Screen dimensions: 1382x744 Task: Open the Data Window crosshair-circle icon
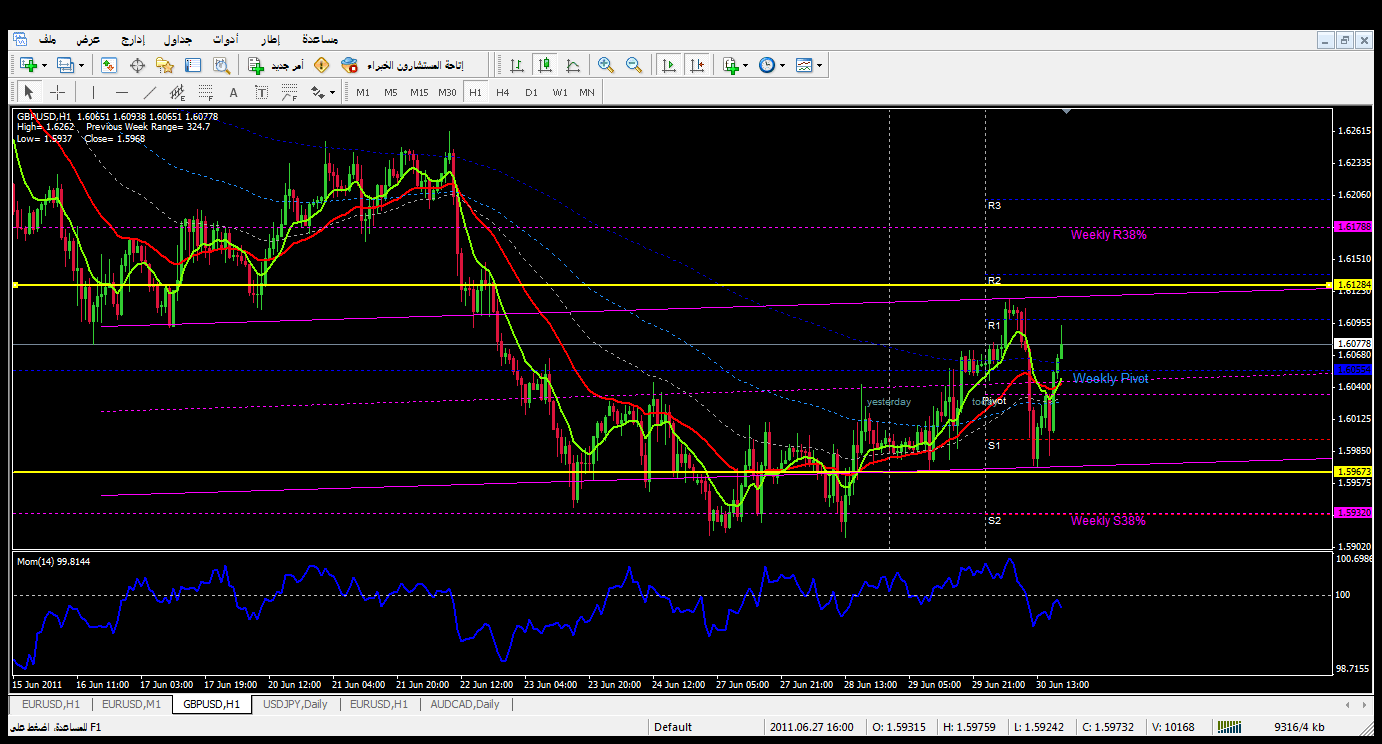[137, 65]
